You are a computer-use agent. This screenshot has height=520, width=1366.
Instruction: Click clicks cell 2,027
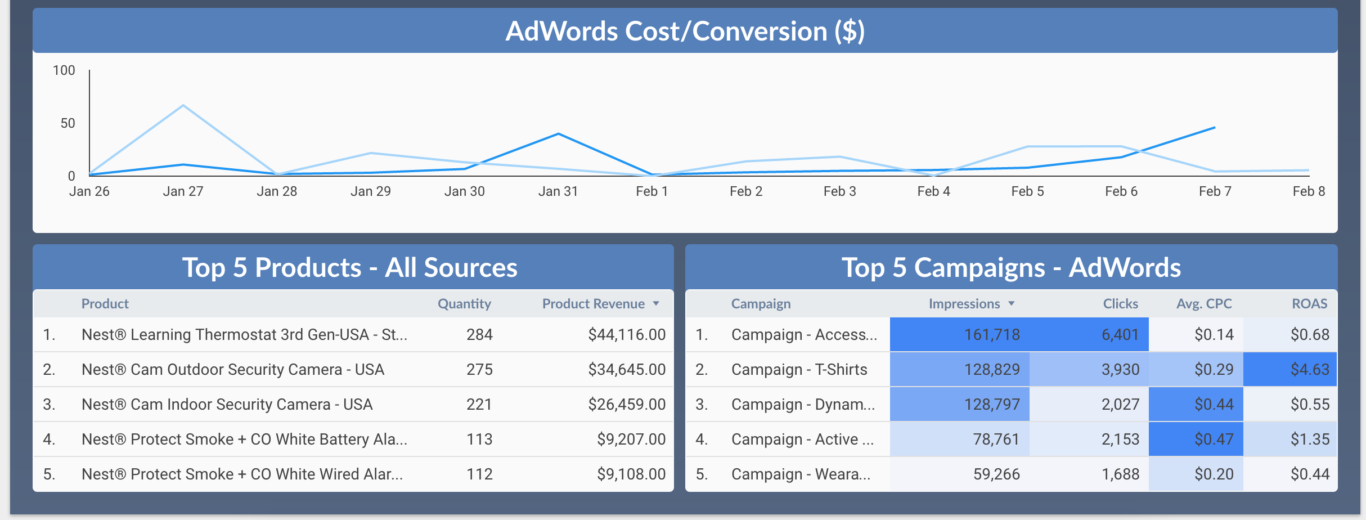(1090, 404)
